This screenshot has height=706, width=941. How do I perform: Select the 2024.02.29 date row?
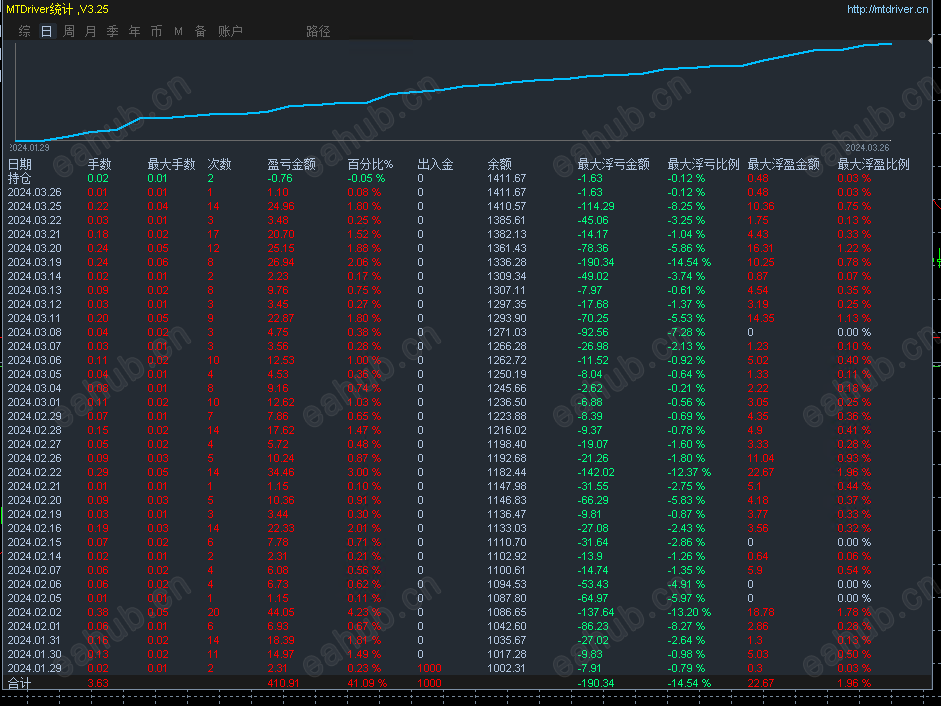pyautogui.click(x=34, y=417)
